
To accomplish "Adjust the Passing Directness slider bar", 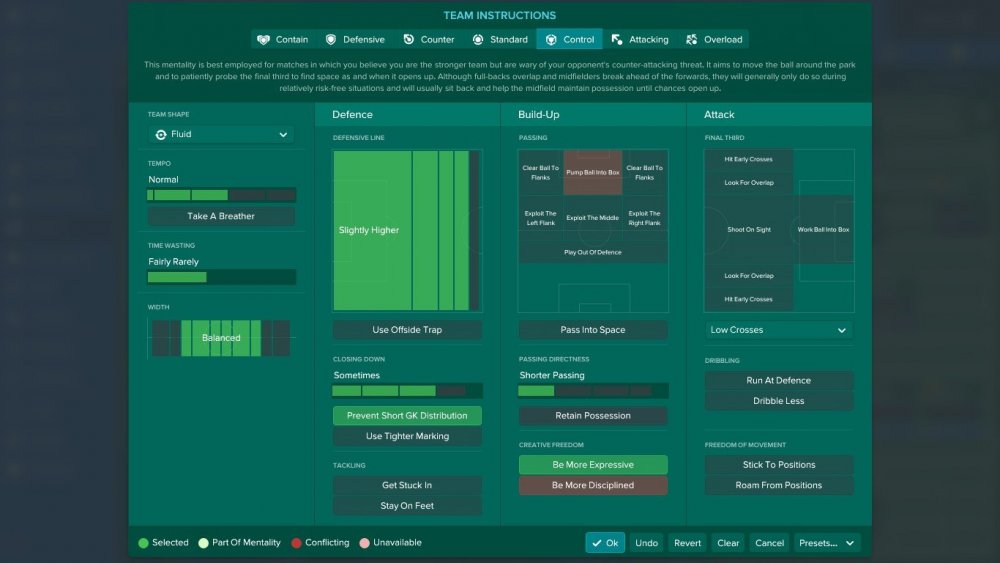I will pos(593,391).
